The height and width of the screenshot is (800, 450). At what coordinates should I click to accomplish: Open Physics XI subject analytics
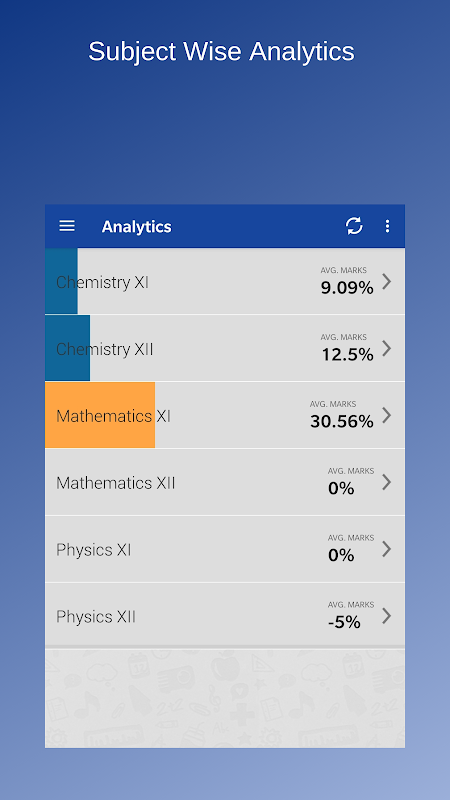pos(225,549)
